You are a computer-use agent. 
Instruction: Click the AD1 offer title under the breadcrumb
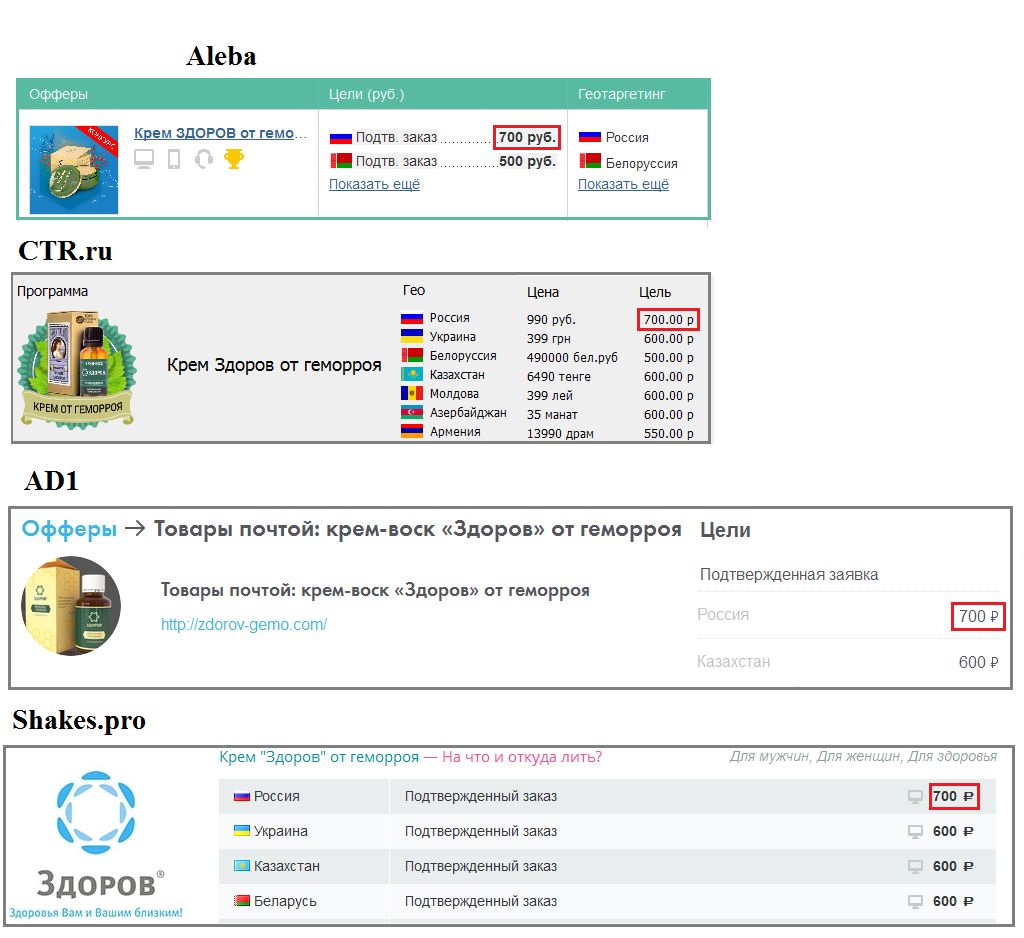point(375,590)
